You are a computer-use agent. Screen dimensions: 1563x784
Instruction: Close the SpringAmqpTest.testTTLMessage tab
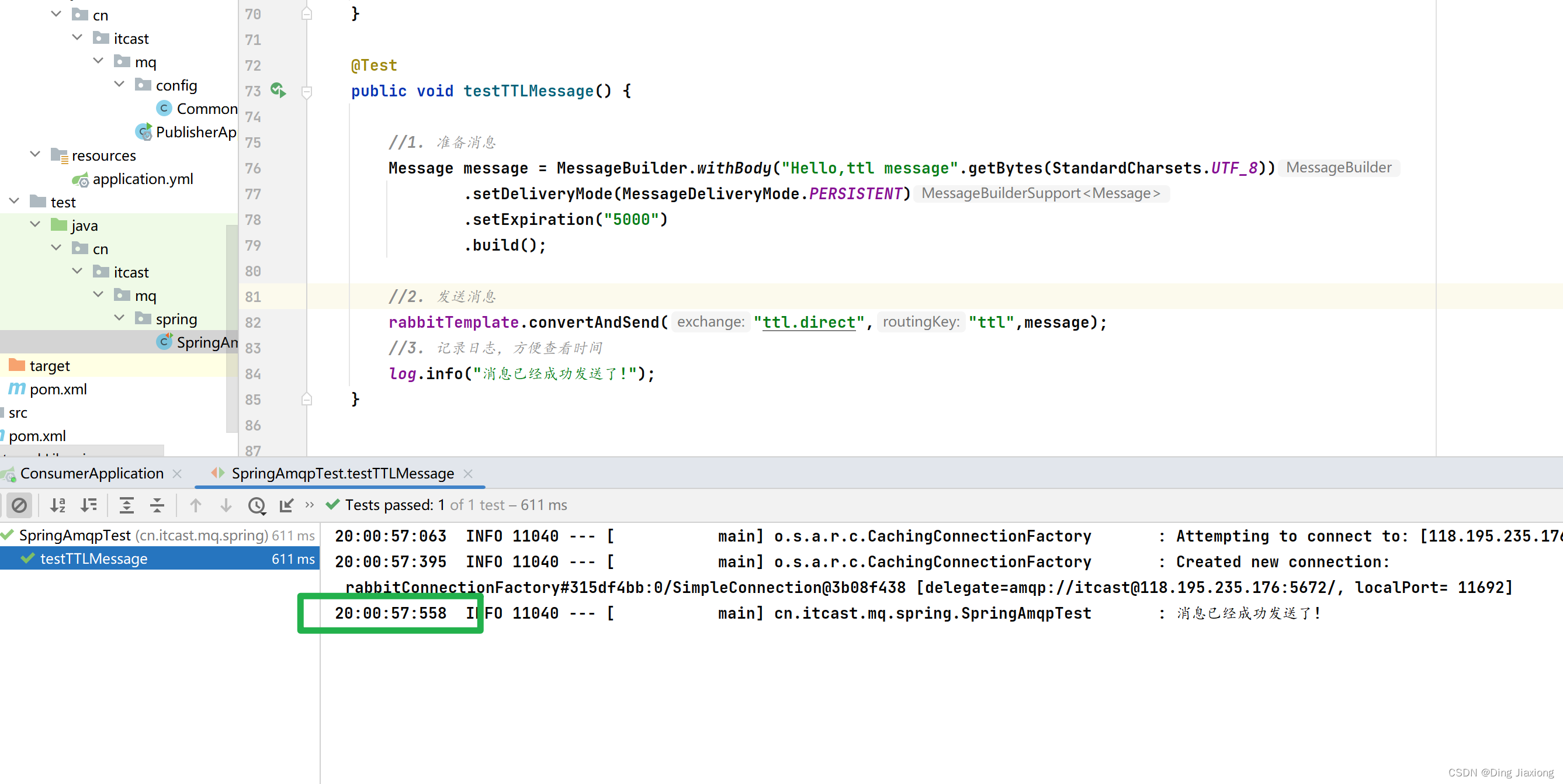point(468,473)
